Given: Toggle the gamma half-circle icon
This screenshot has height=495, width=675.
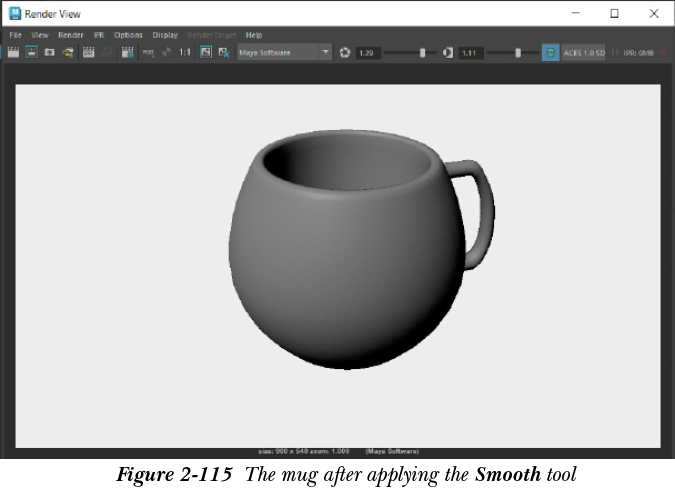Looking at the screenshot, I should pyautogui.click(x=448, y=52).
